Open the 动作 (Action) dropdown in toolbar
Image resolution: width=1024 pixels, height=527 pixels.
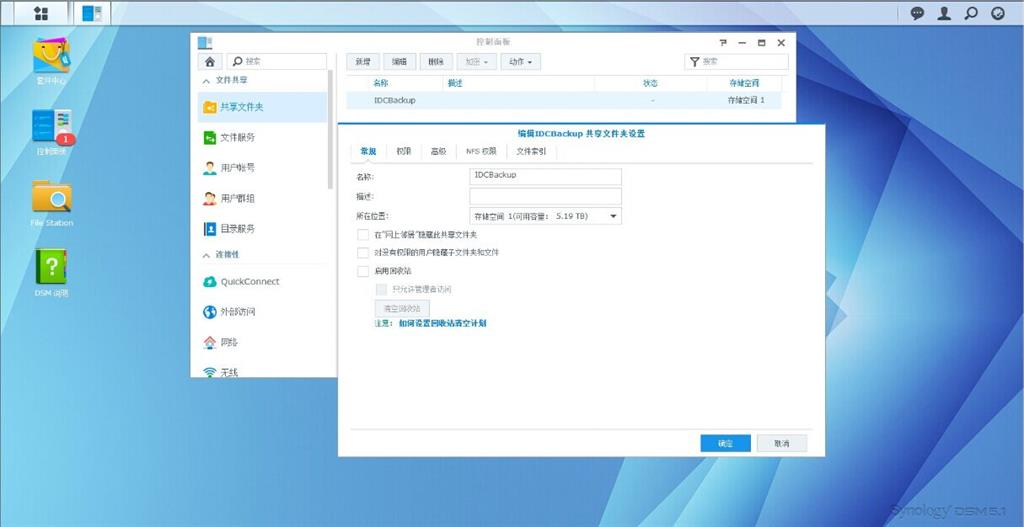coord(520,62)
